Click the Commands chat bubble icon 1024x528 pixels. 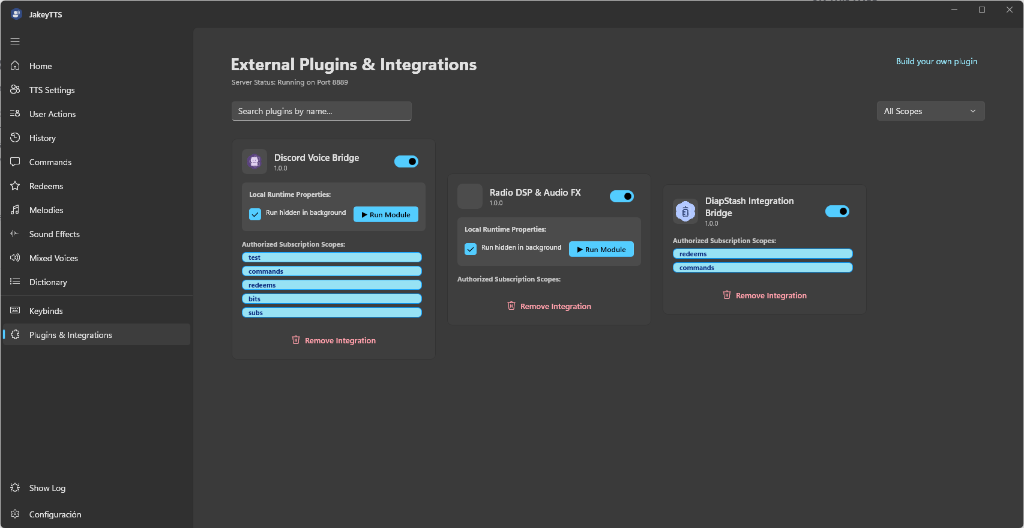pos(15,162)
